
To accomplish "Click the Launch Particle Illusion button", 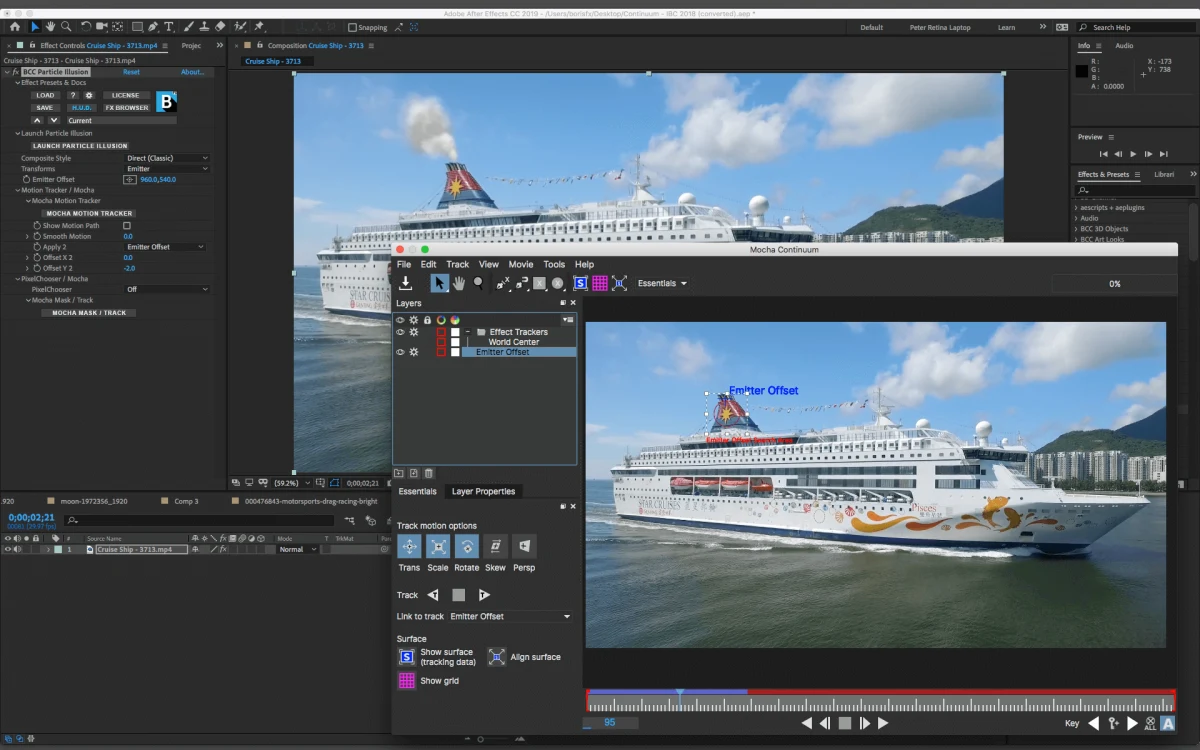I will pyautogui.click(x=80, y=146).
